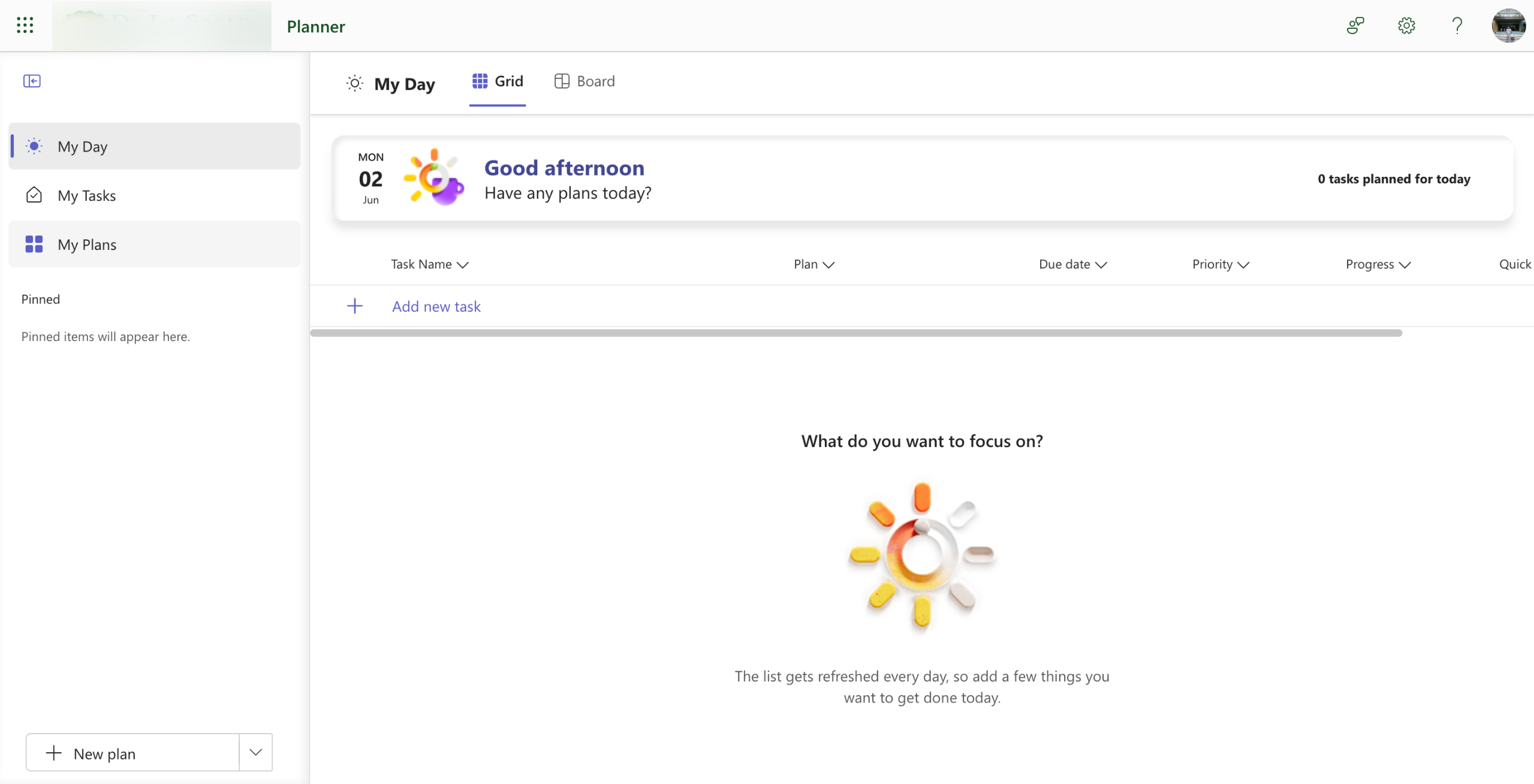Click the plus icon beside Add new task
The width and height of the screenshot is (1534, 784).
coord(355,306)
